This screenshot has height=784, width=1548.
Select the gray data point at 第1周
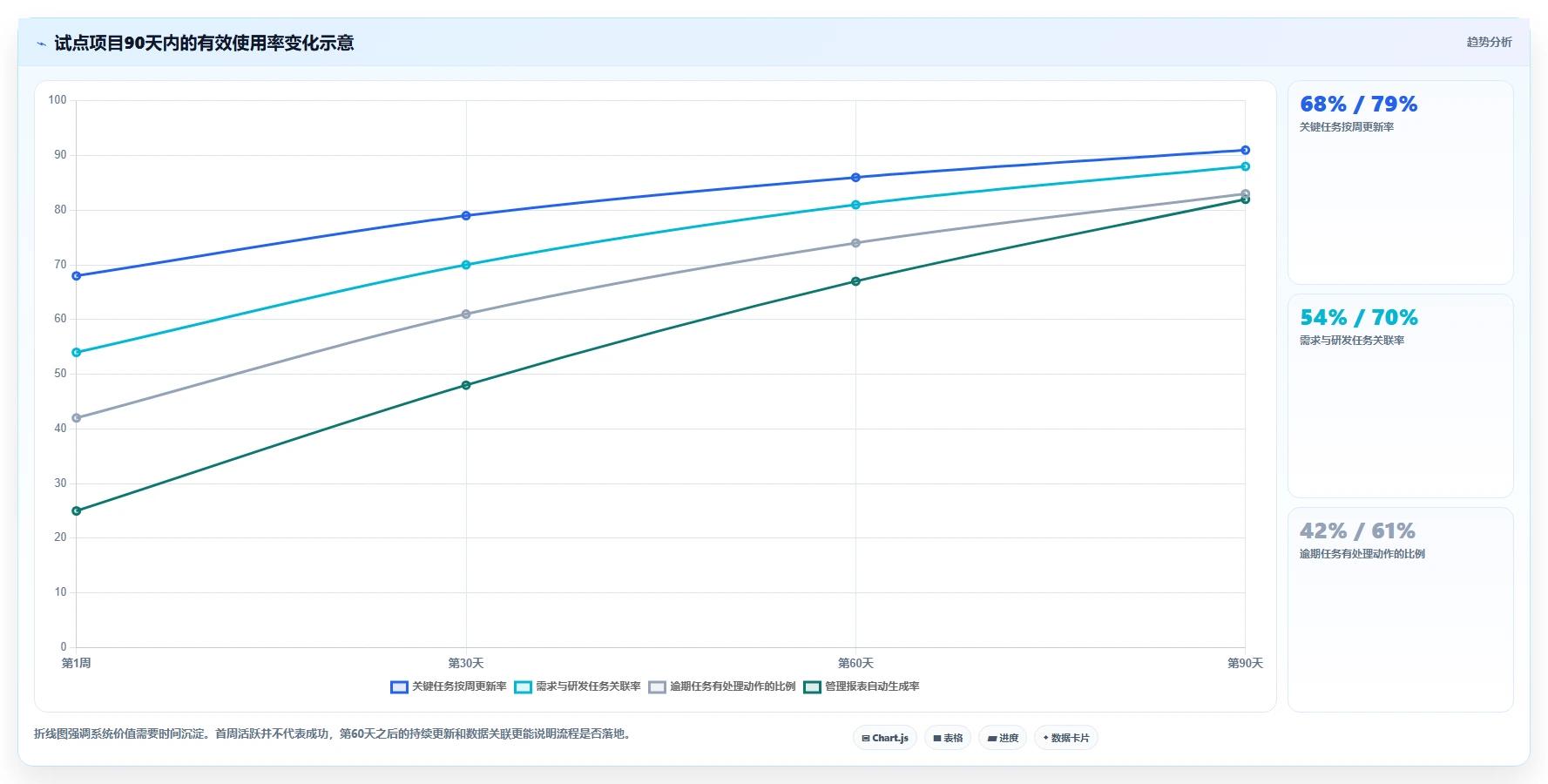77,418
